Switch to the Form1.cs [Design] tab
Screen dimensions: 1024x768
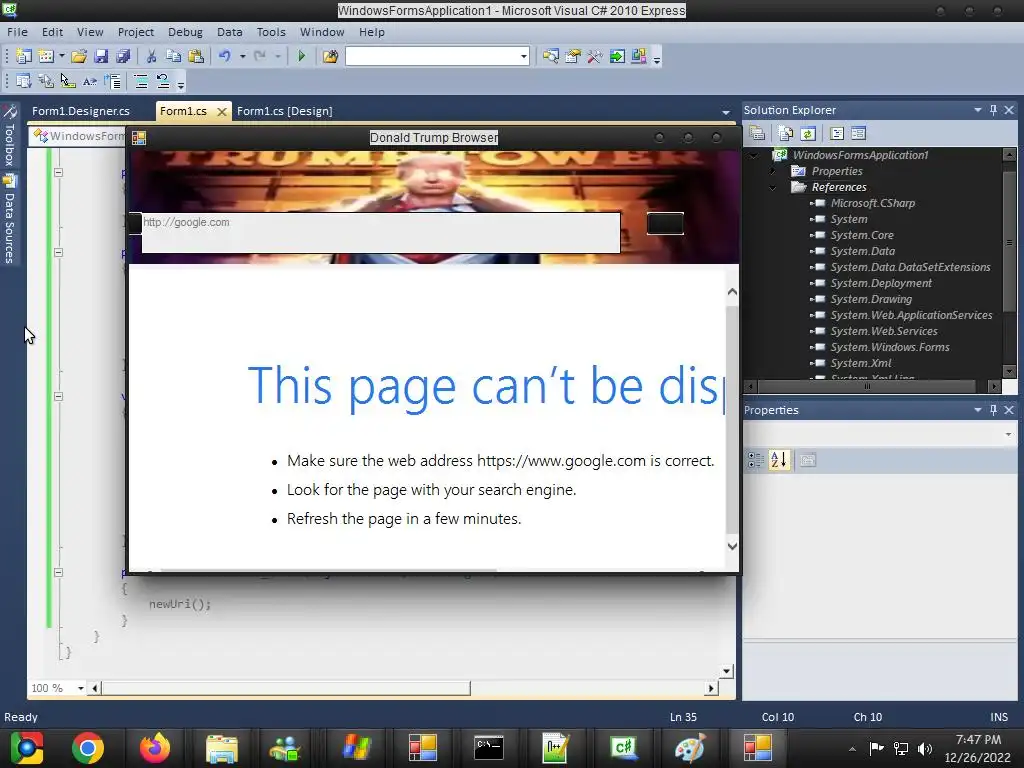point(285,111)
